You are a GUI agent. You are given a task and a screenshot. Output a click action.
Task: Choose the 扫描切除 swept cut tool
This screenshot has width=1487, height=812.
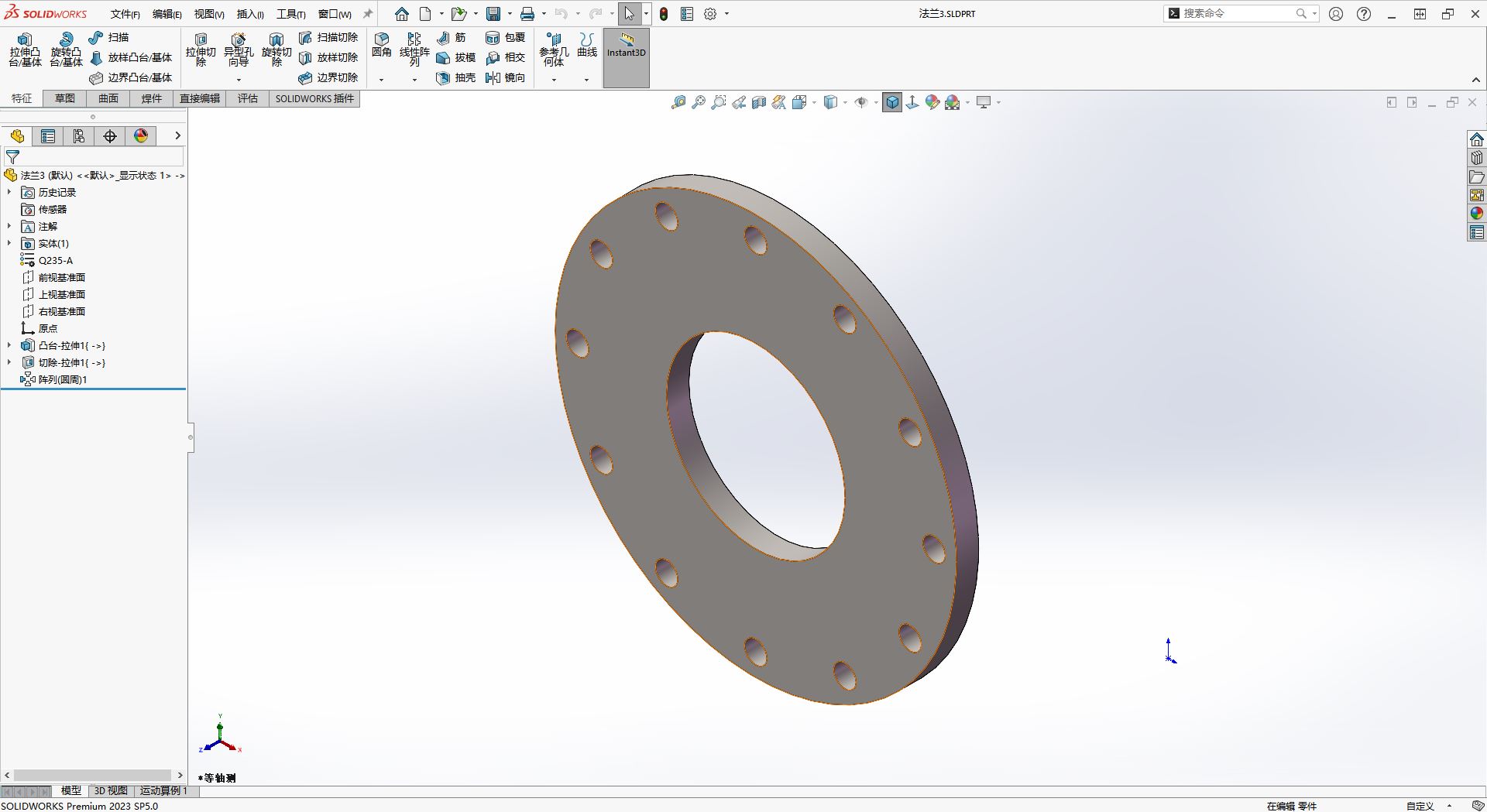(x=328, y=37)
